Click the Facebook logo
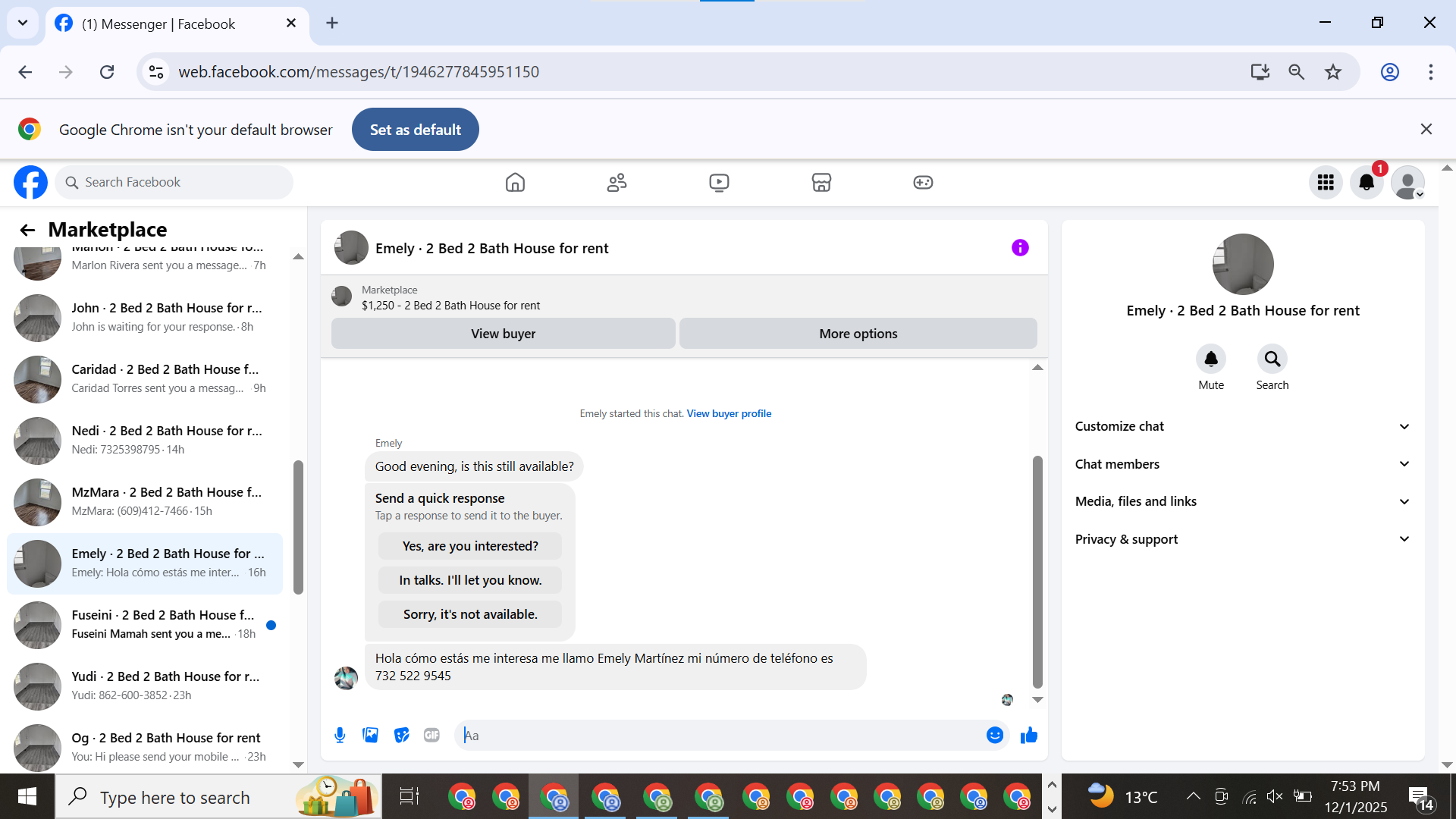The height and width of the screenshot is (819, 1456). coord(30,182)
